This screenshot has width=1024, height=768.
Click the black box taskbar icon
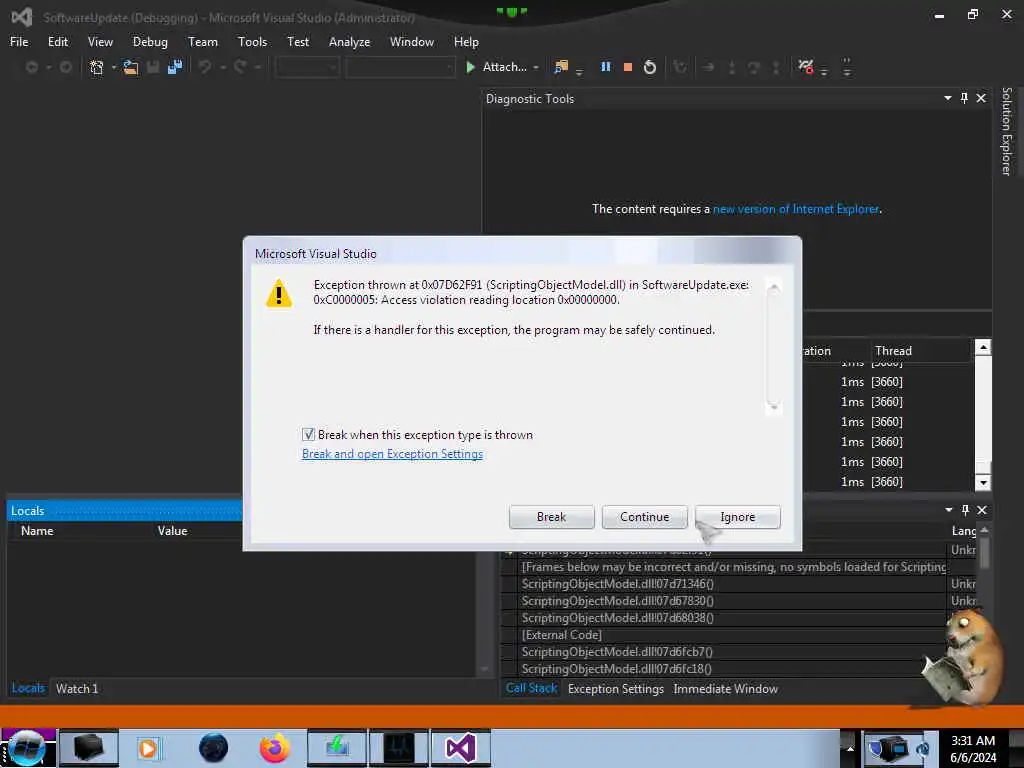click(89, 748)
